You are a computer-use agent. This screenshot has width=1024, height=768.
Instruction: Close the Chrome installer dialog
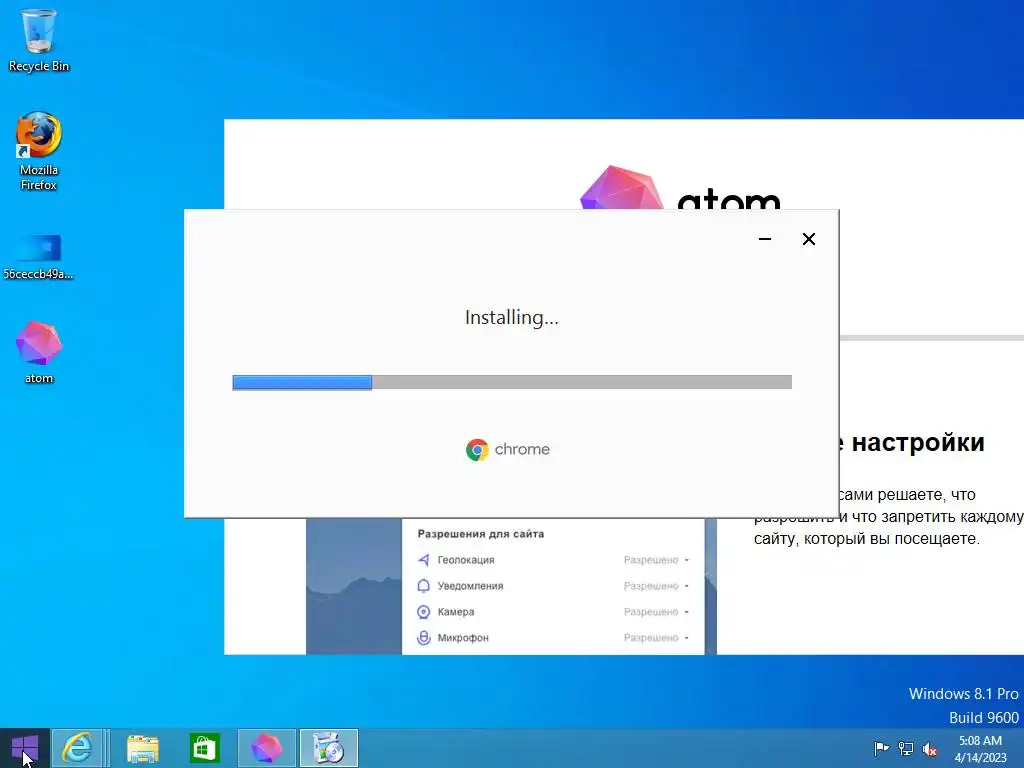[808, 239]
